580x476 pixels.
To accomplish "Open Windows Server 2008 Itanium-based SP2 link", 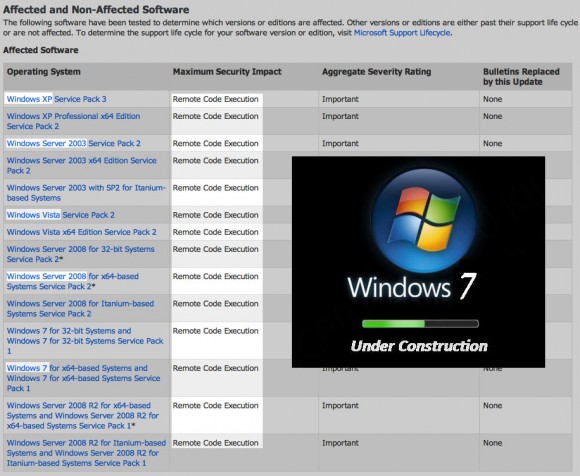I will [80, 308].
